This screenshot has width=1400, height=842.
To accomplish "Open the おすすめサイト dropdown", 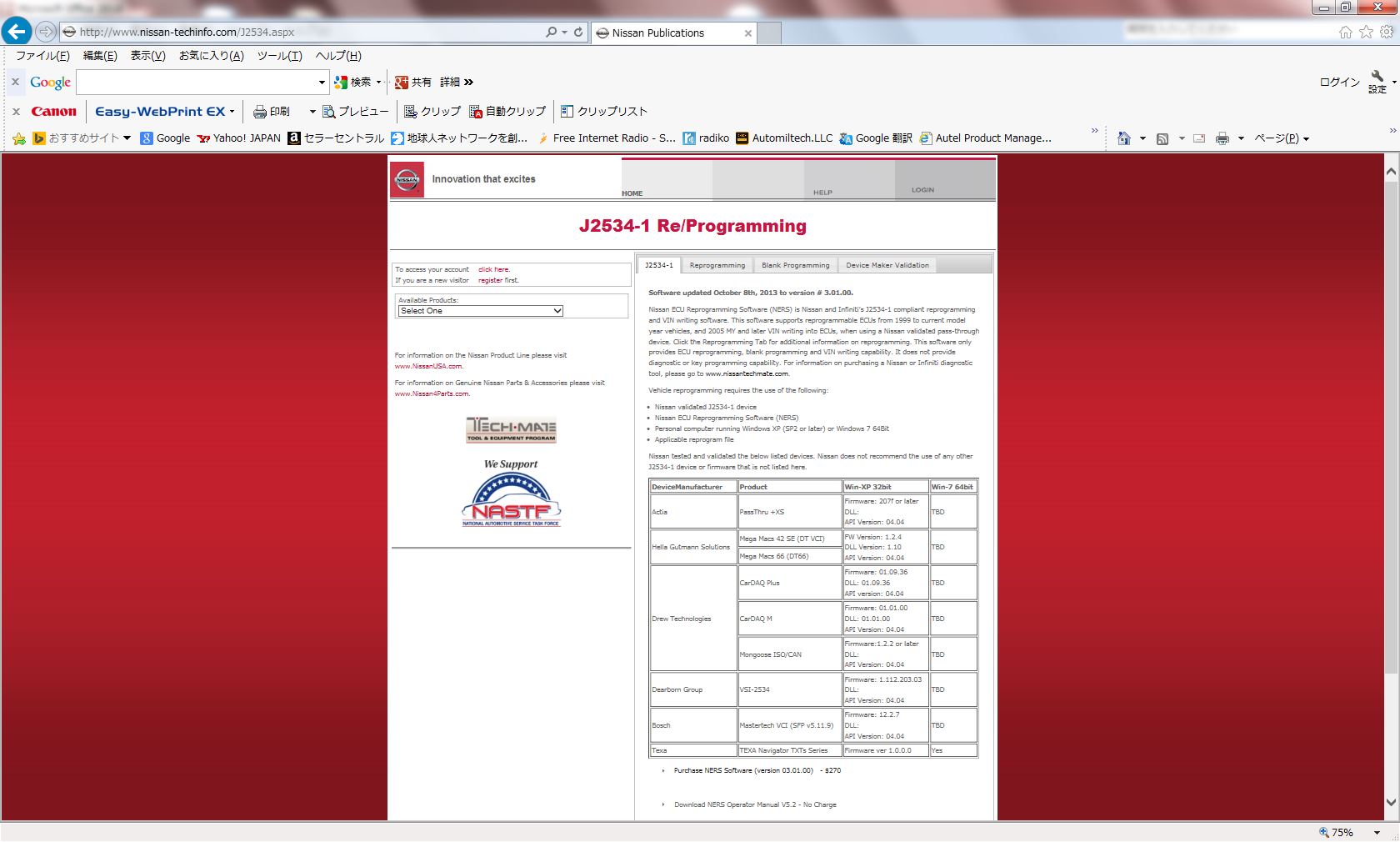I will (127, 138).
